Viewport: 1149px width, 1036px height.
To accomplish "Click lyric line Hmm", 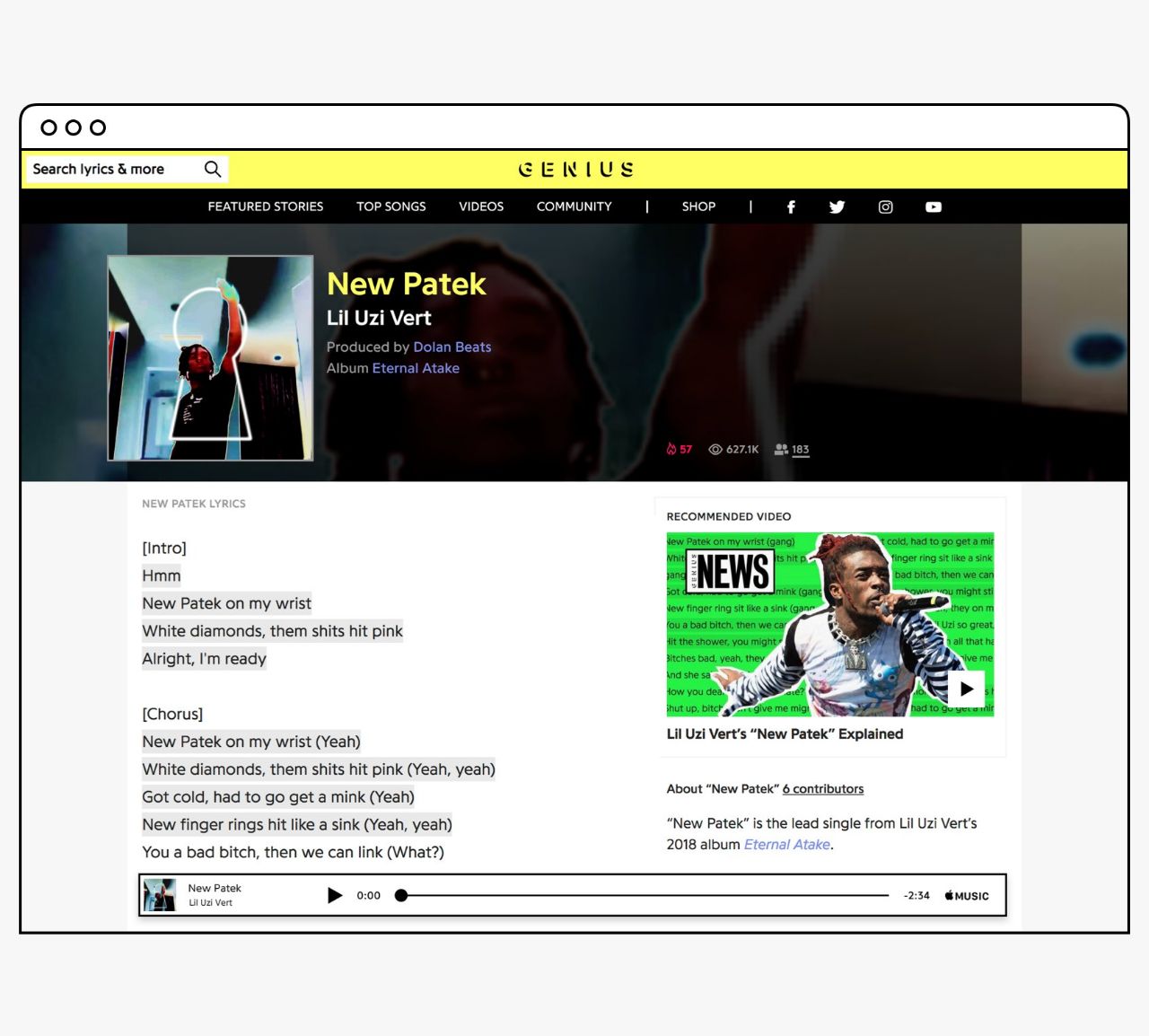I will 162,575.
